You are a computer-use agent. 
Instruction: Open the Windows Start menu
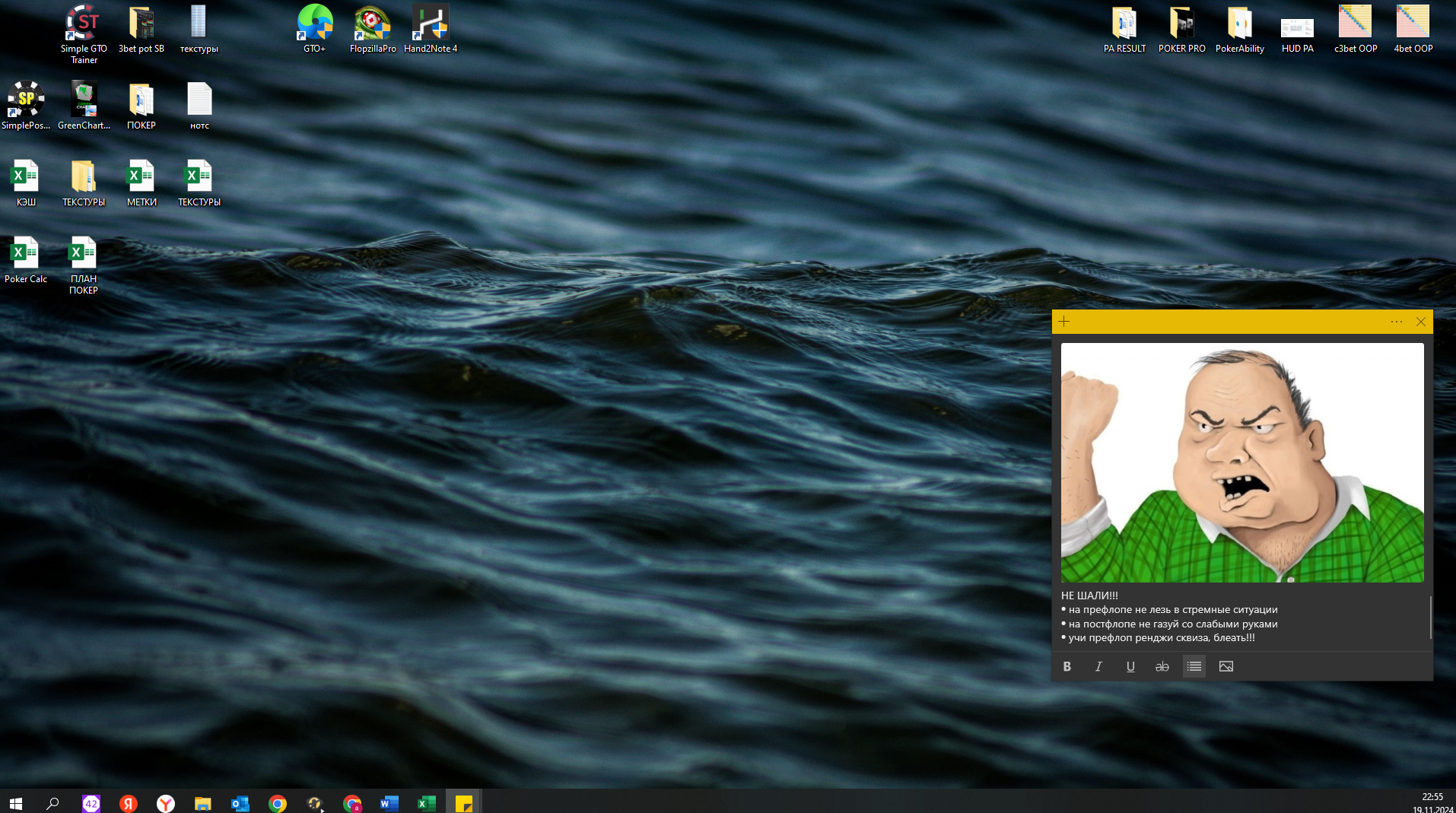(15, 803)
